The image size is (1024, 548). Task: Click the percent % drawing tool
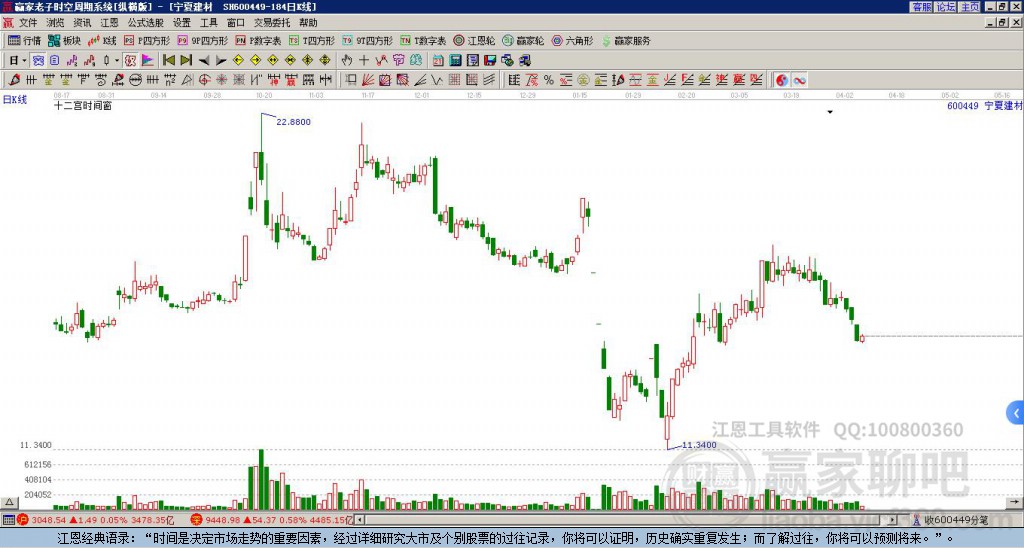pos(548,79)
